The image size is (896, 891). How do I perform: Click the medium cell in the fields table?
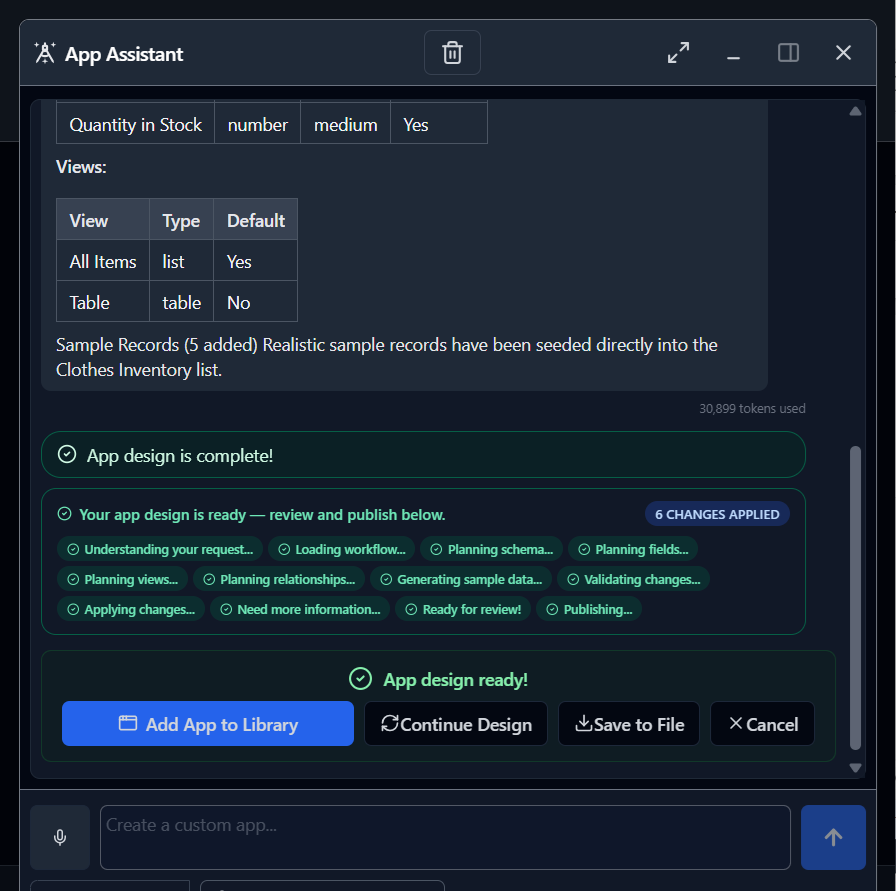point(346,124)
